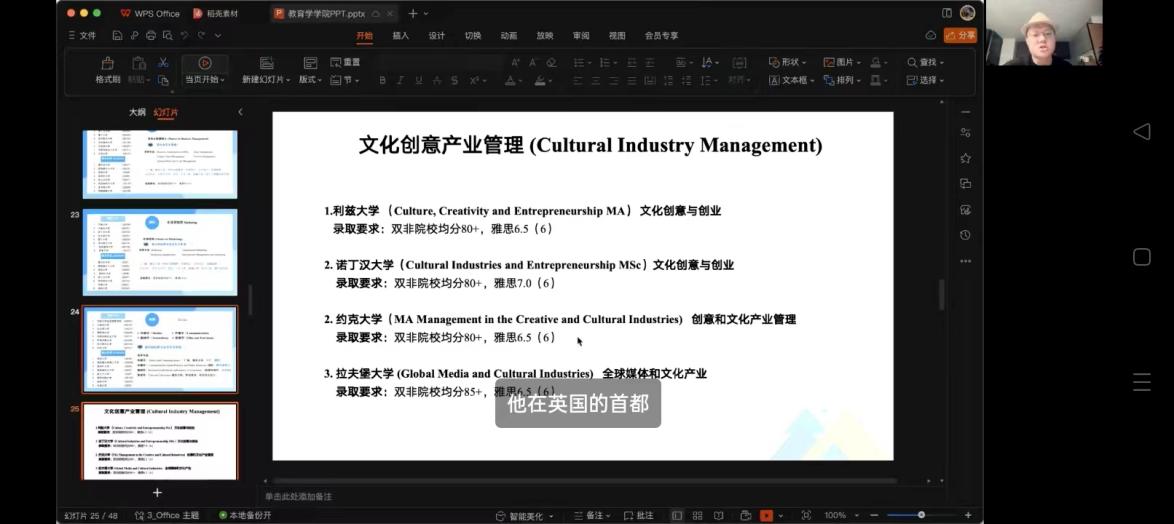Switch to Normal view icon in status bar

[x=677, y=516]
